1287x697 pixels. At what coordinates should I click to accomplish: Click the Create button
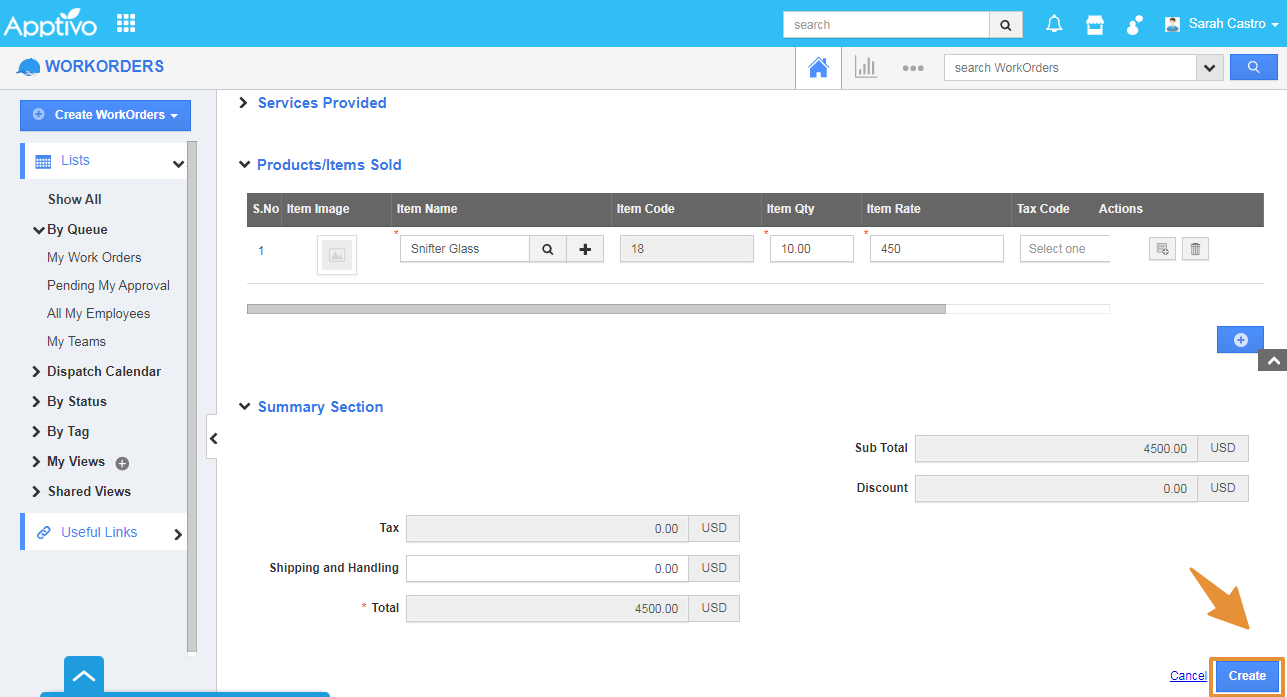pos(1247,676)
